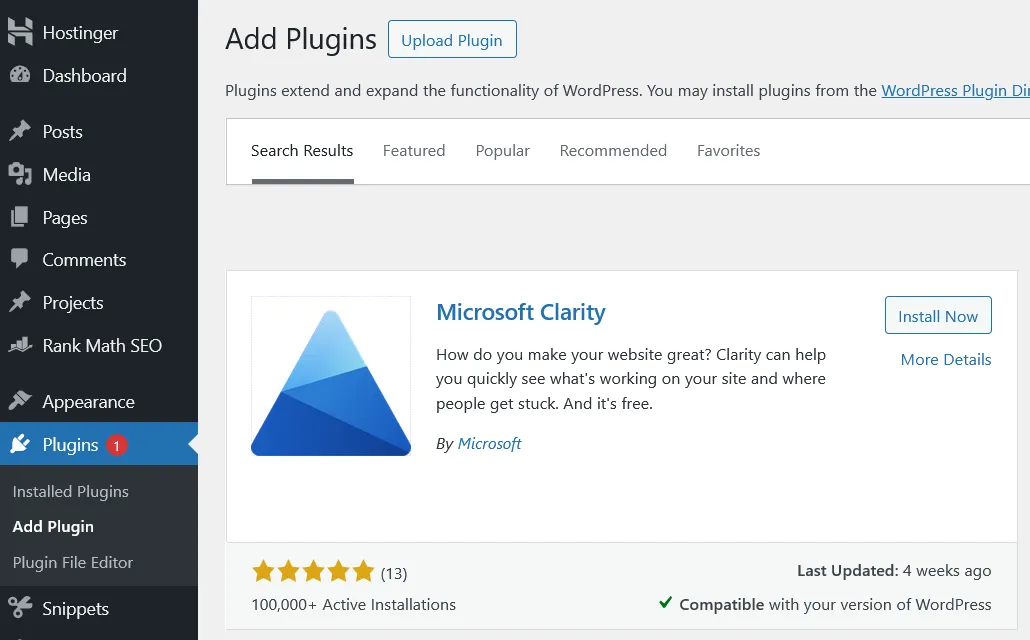Screen dimensions: 1030x640
Task: Switch to the Featured tab
Action: pyautogui.click(x=414, y=150)
